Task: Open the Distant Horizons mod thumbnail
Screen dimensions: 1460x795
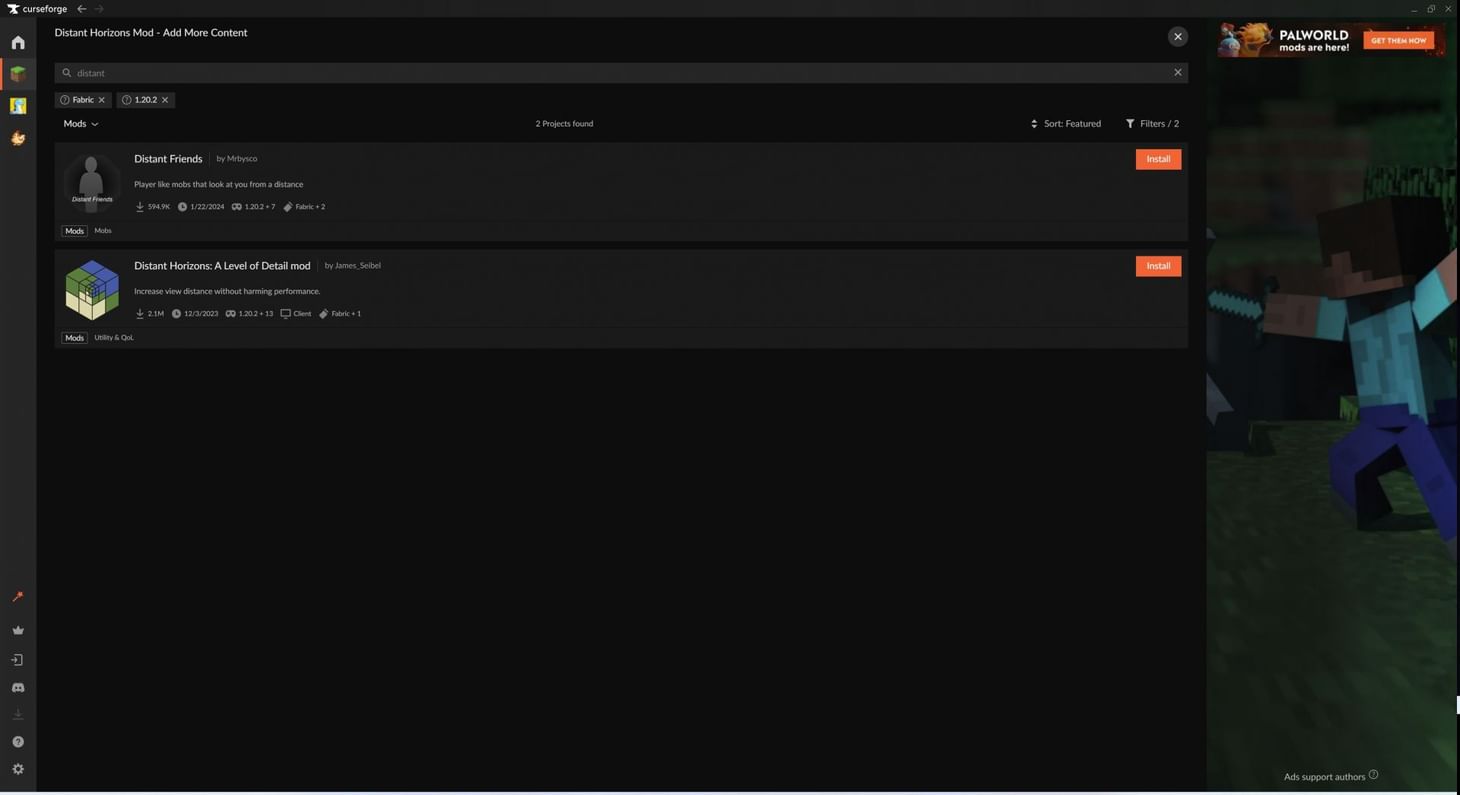Action: tap(92, 290)
